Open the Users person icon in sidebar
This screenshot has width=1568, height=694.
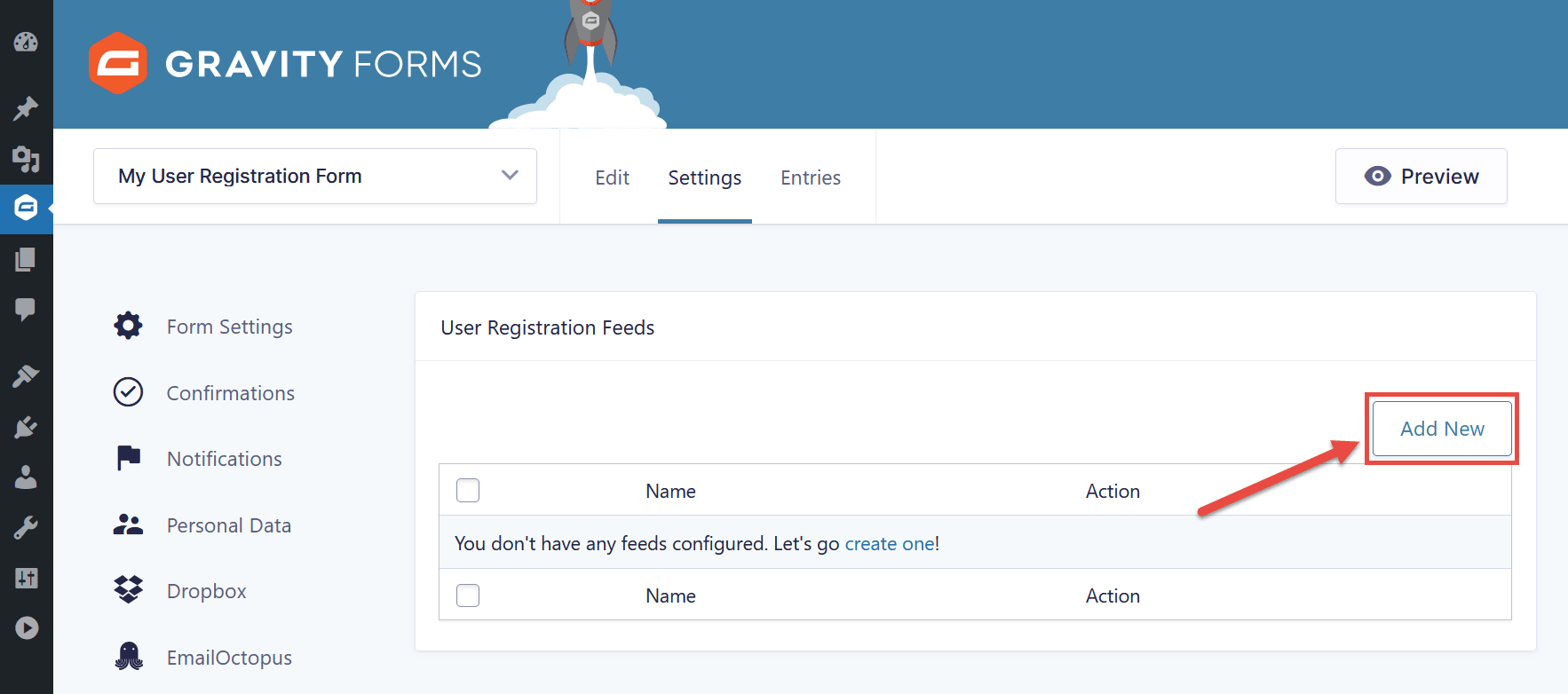tap(26, 477)
